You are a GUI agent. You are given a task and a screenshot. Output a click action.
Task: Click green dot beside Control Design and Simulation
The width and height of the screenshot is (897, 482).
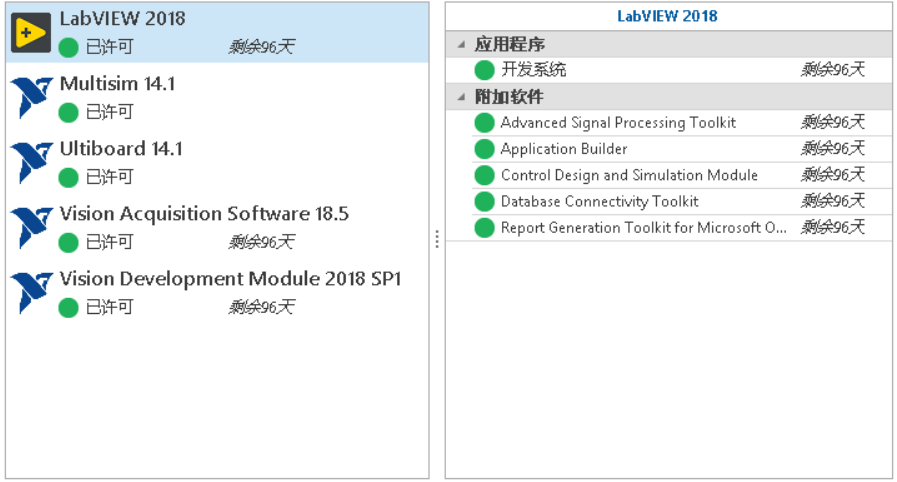(x=484, y=176)
